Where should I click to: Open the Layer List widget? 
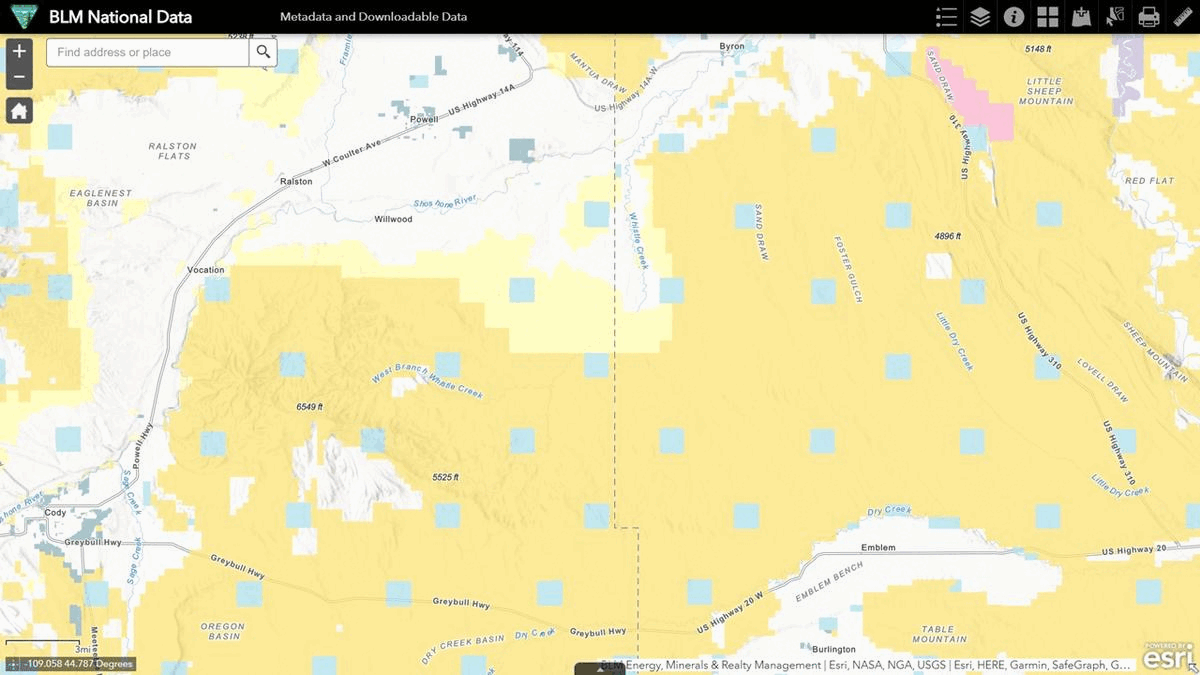pos(980,17)
